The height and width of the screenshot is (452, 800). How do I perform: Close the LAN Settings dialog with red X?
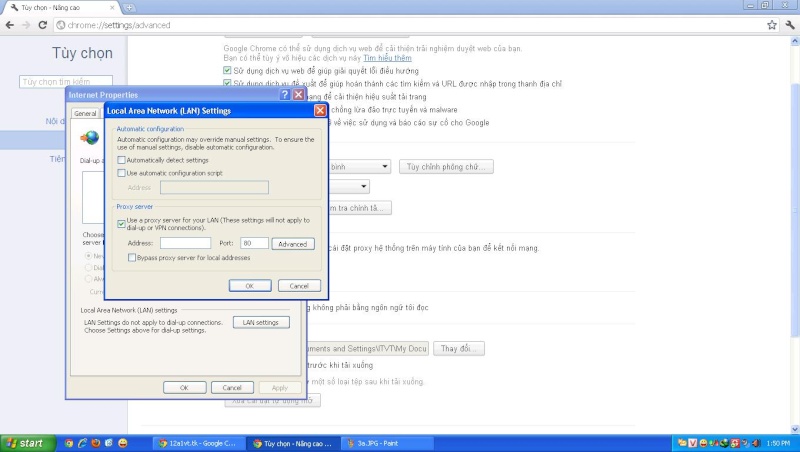[x=320, y=111]
